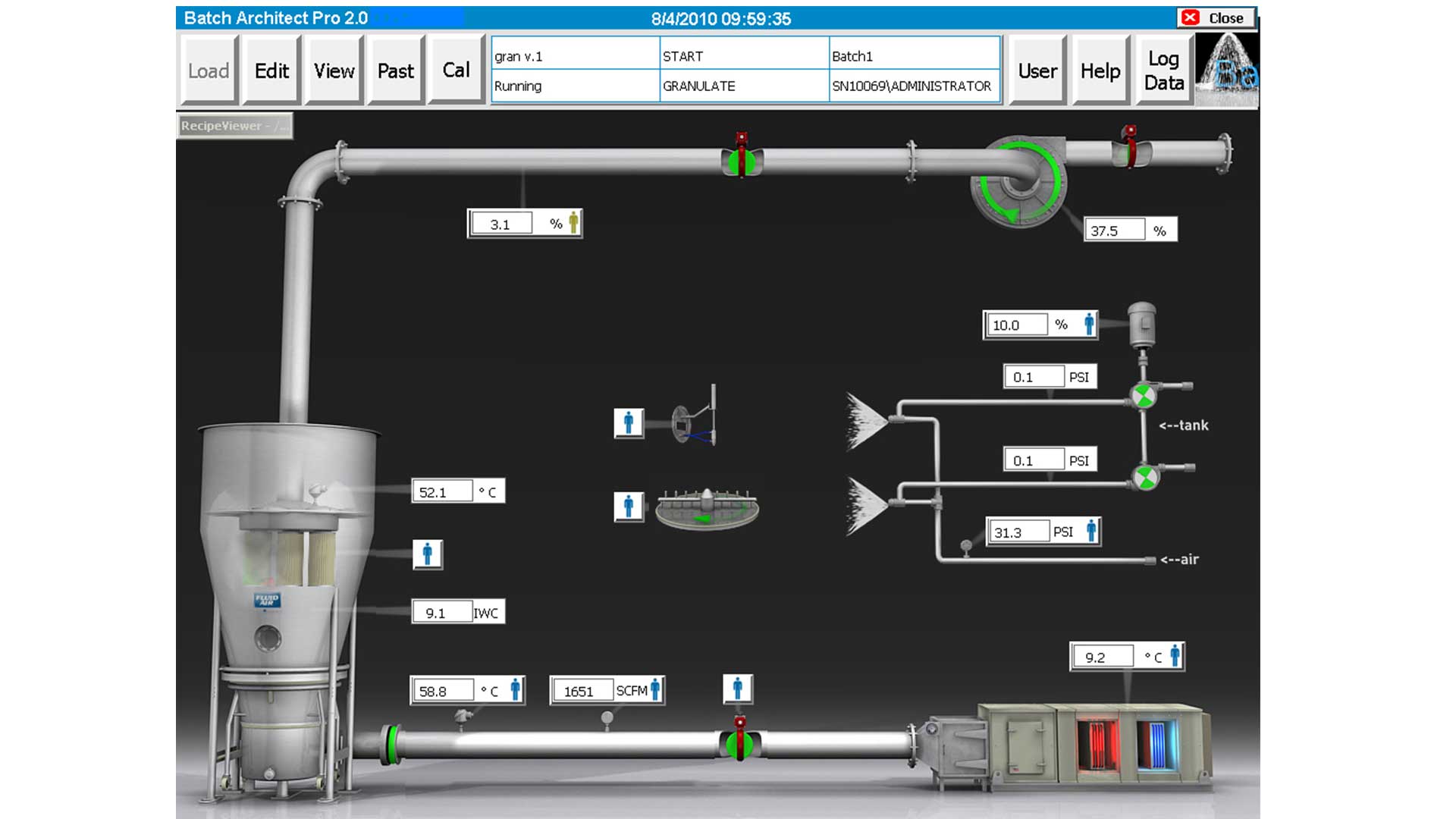This screenshot has height=819, width=1456.
Task: Open the View menu
Action: (332, 71)
